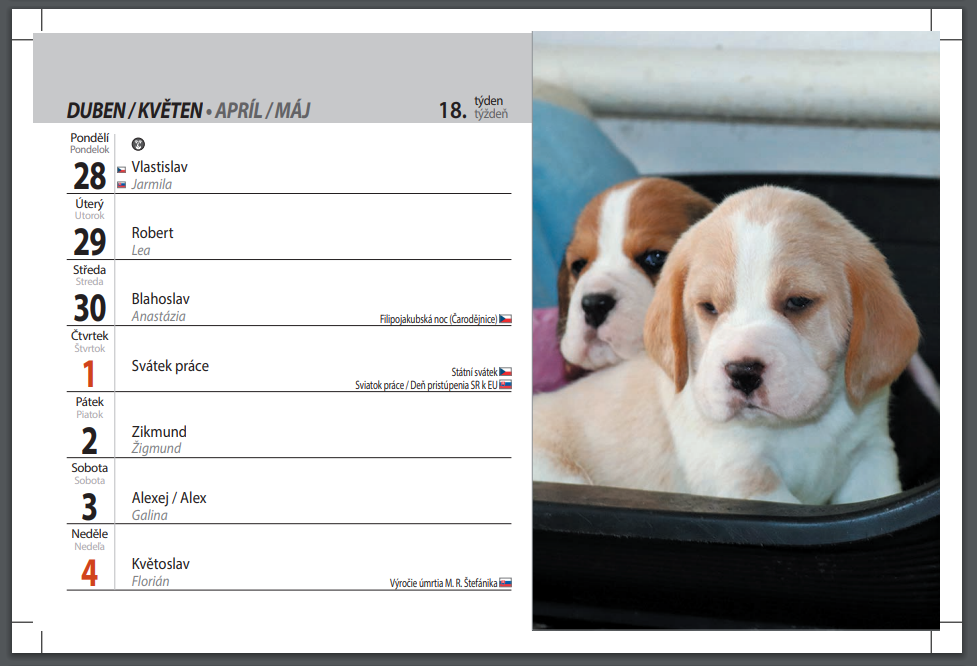The image size is (977, 666).
Task: Select the date number 29 for Úterý
Action: (89, 242)
